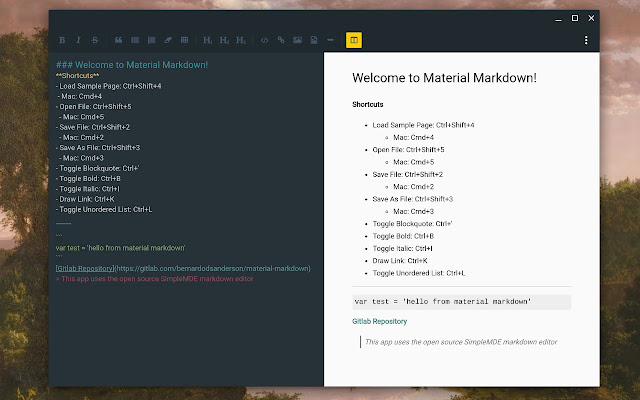Insert an image with the picture icon
Viewport: 640px width, 400px height.
(x=298, y=40)
